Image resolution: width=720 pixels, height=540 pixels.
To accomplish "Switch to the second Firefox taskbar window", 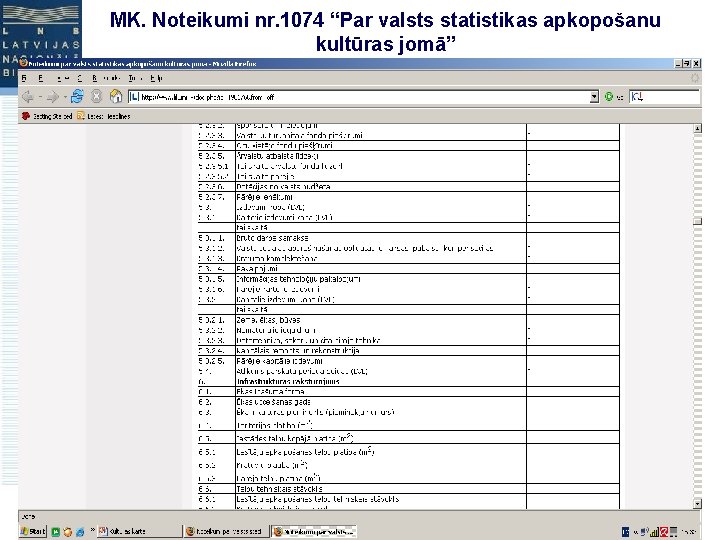I will [x=225, y=531].
